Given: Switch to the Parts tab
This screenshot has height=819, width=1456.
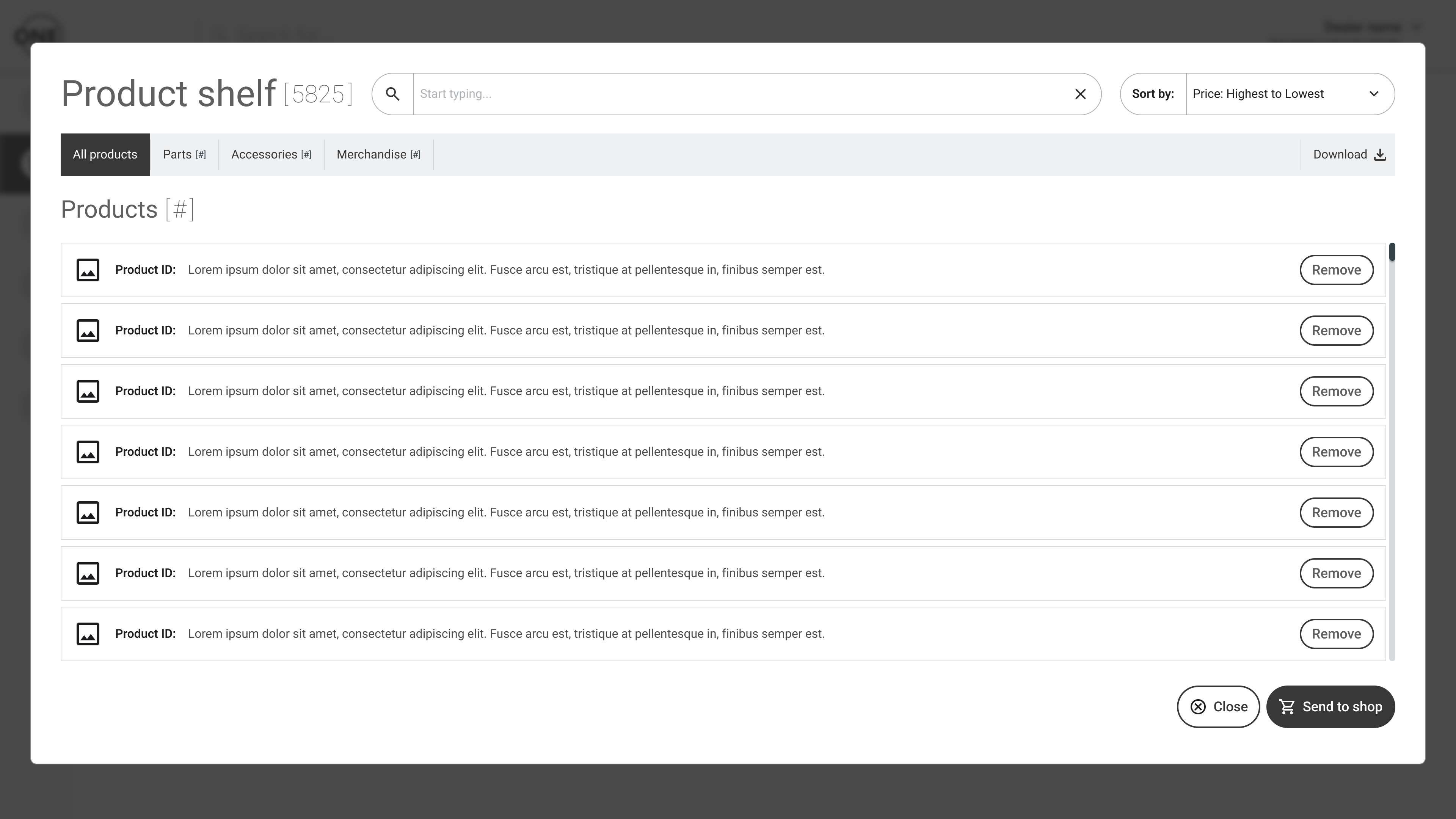Looking at the screenshot, I should coord(184,155).
